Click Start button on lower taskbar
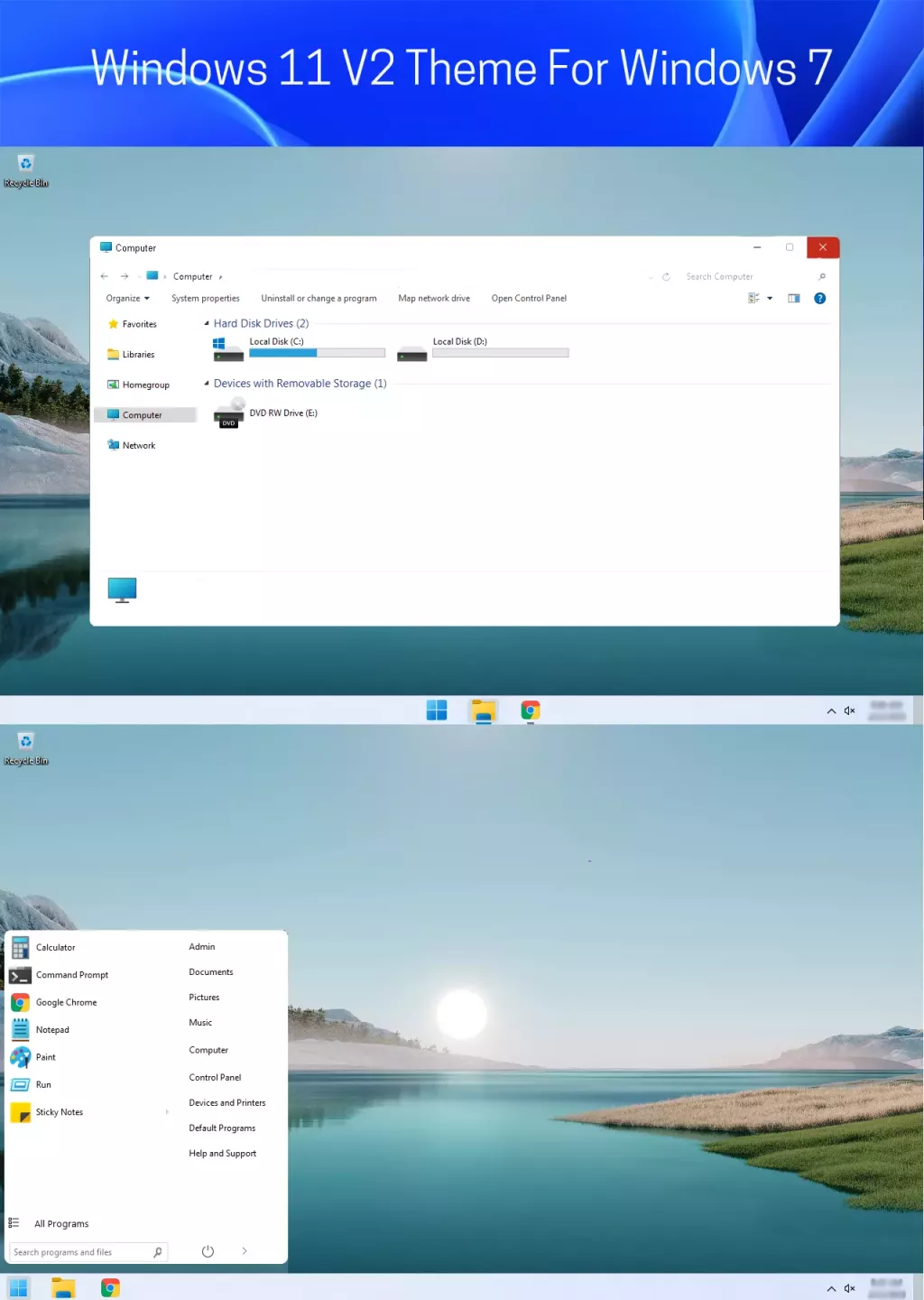Image resolution: width=924 pixels, height=1300 pixels. pyautogui.click(x=18, y=1287)
